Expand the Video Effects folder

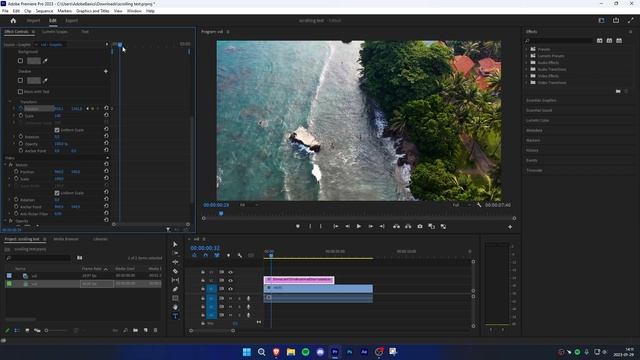pyautogui.click(x=527, y=76)
